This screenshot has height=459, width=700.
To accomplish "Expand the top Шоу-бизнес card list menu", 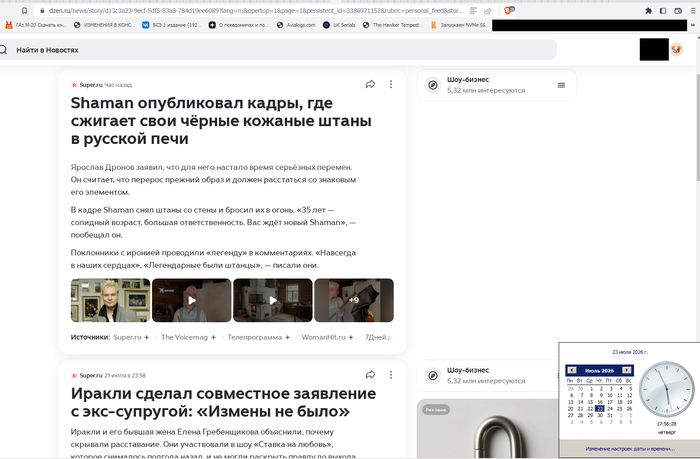I will 561,85.
